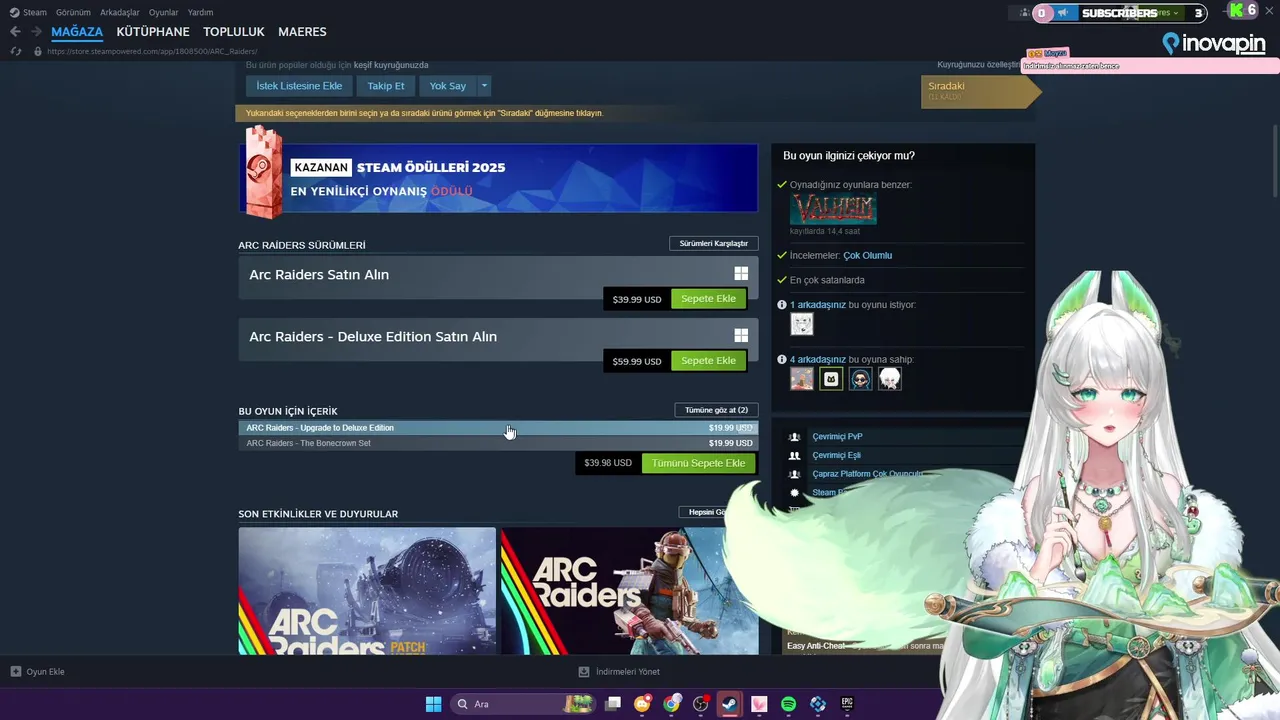The image size is (1280, 720).
Task: Open the Valheim game thumbnail
Action: 833,209
